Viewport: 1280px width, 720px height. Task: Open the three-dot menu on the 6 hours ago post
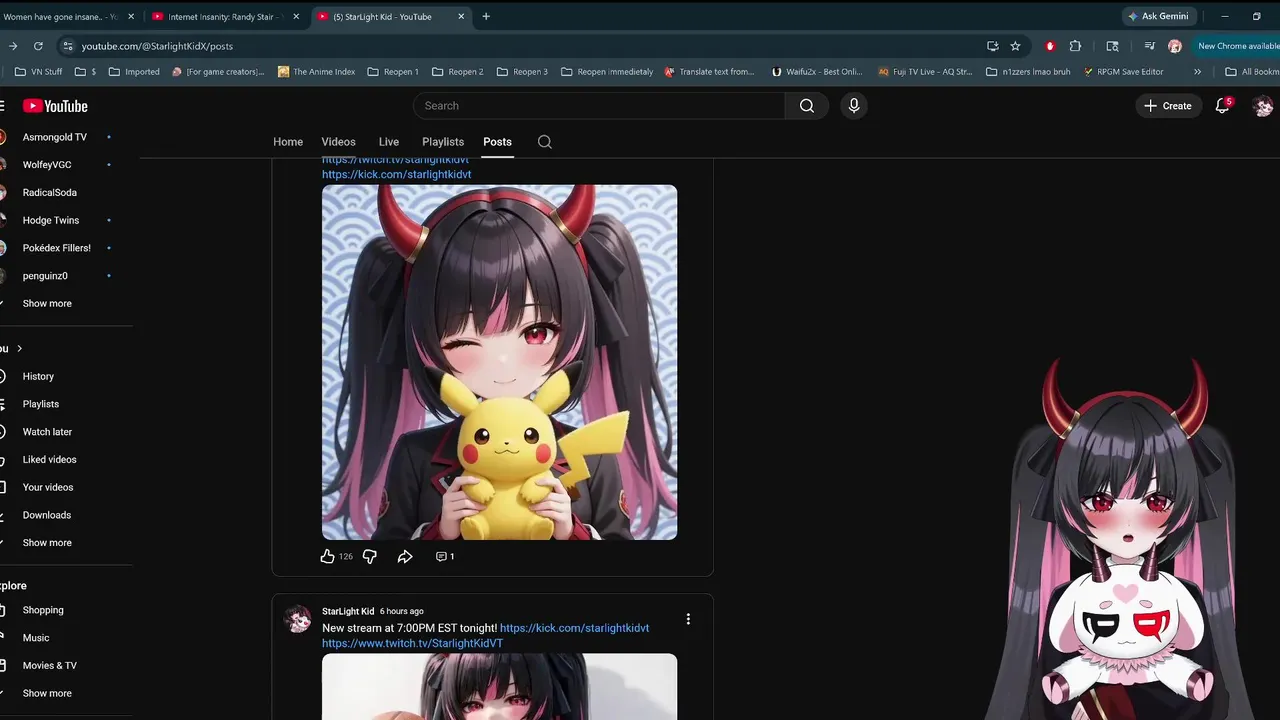point(688,619)
